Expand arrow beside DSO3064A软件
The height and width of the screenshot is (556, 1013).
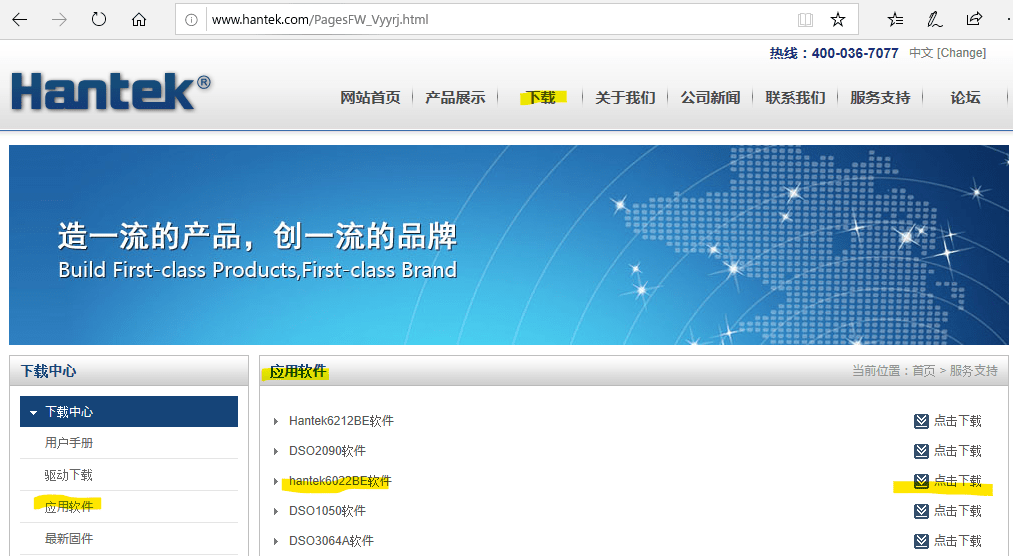coord(276,541)
